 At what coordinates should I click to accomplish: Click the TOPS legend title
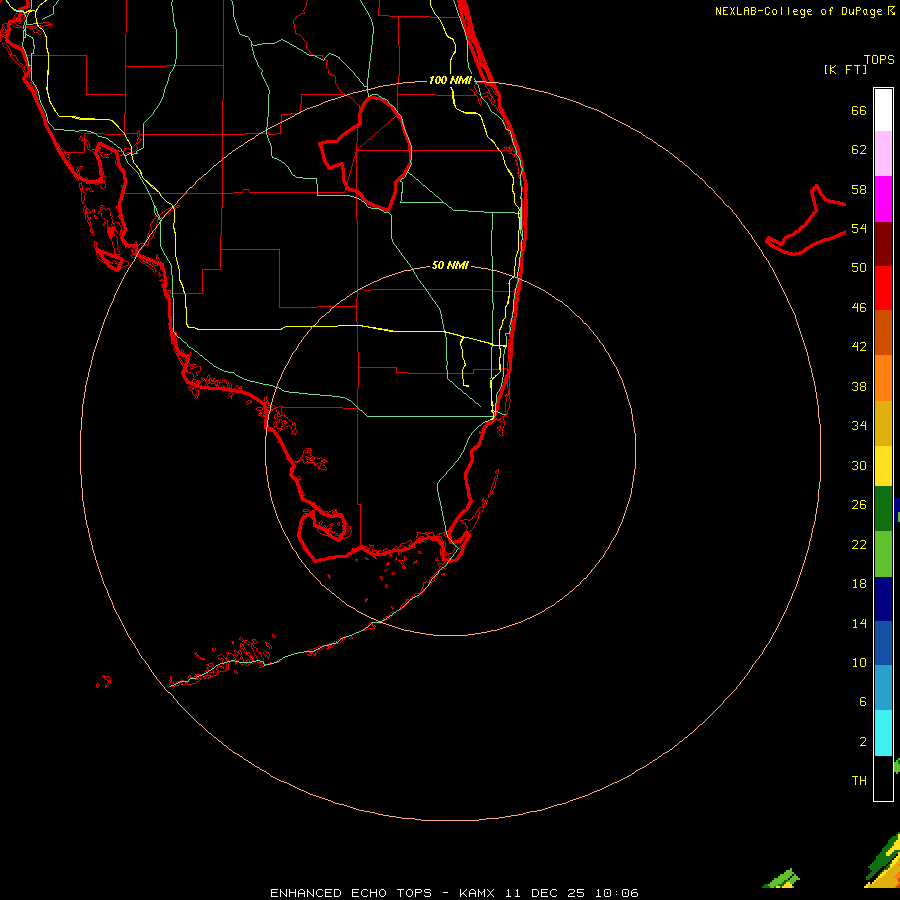pos(879,59)
